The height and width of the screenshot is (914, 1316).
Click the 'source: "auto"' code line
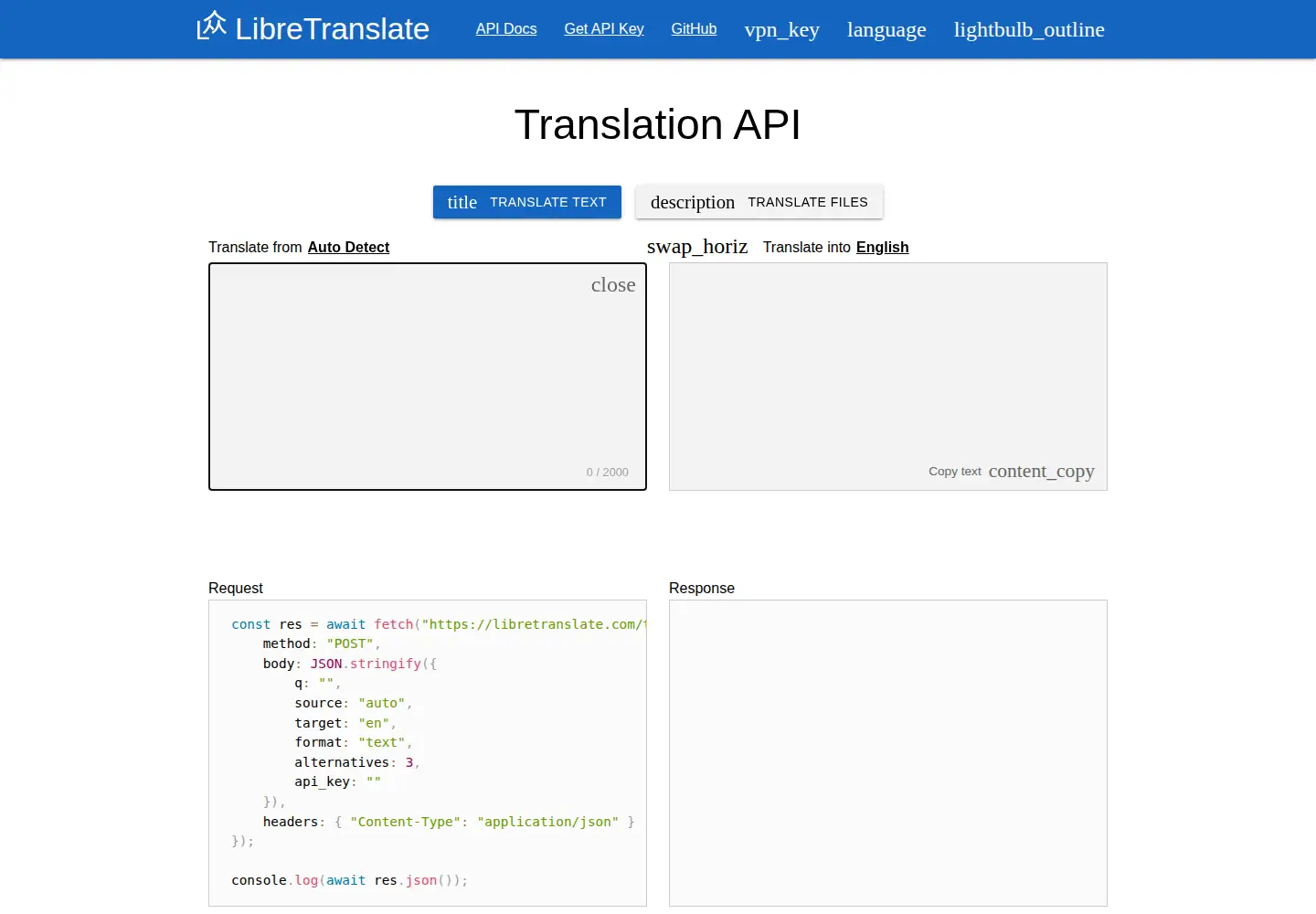[354, 703]
